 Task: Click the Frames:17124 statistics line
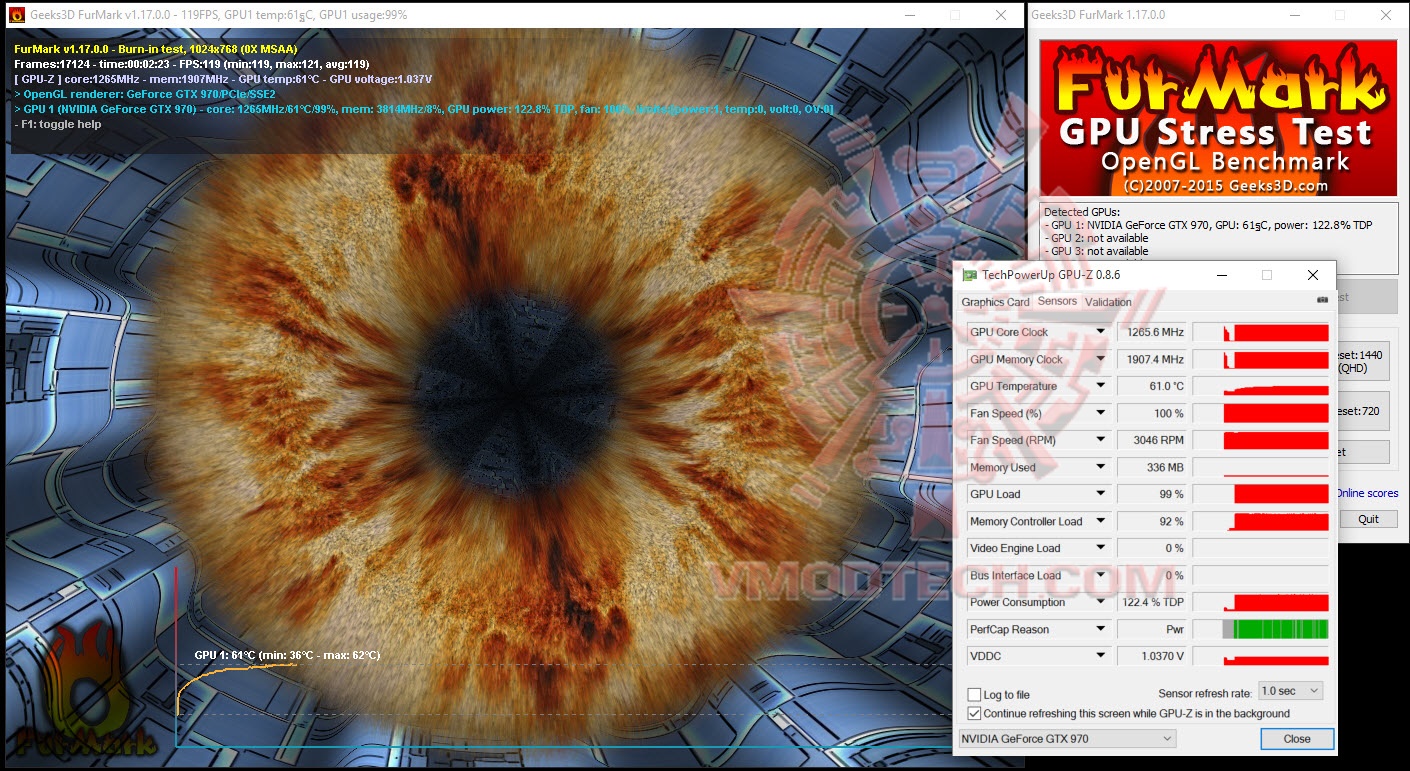(192, 64)
